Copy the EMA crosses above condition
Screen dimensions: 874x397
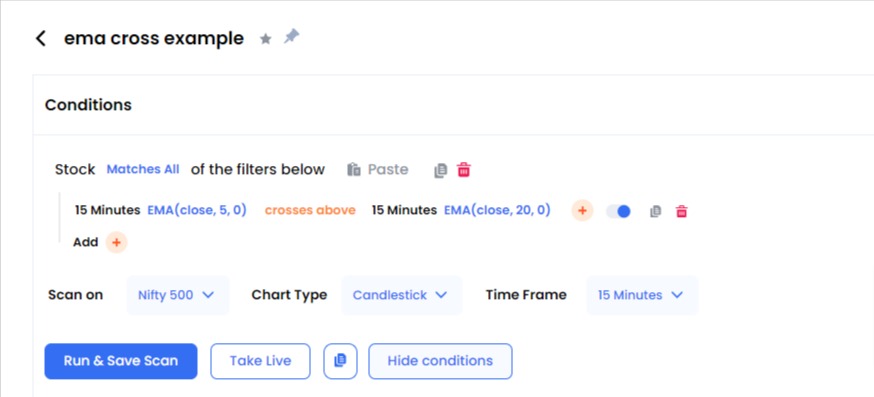[656, 212]
